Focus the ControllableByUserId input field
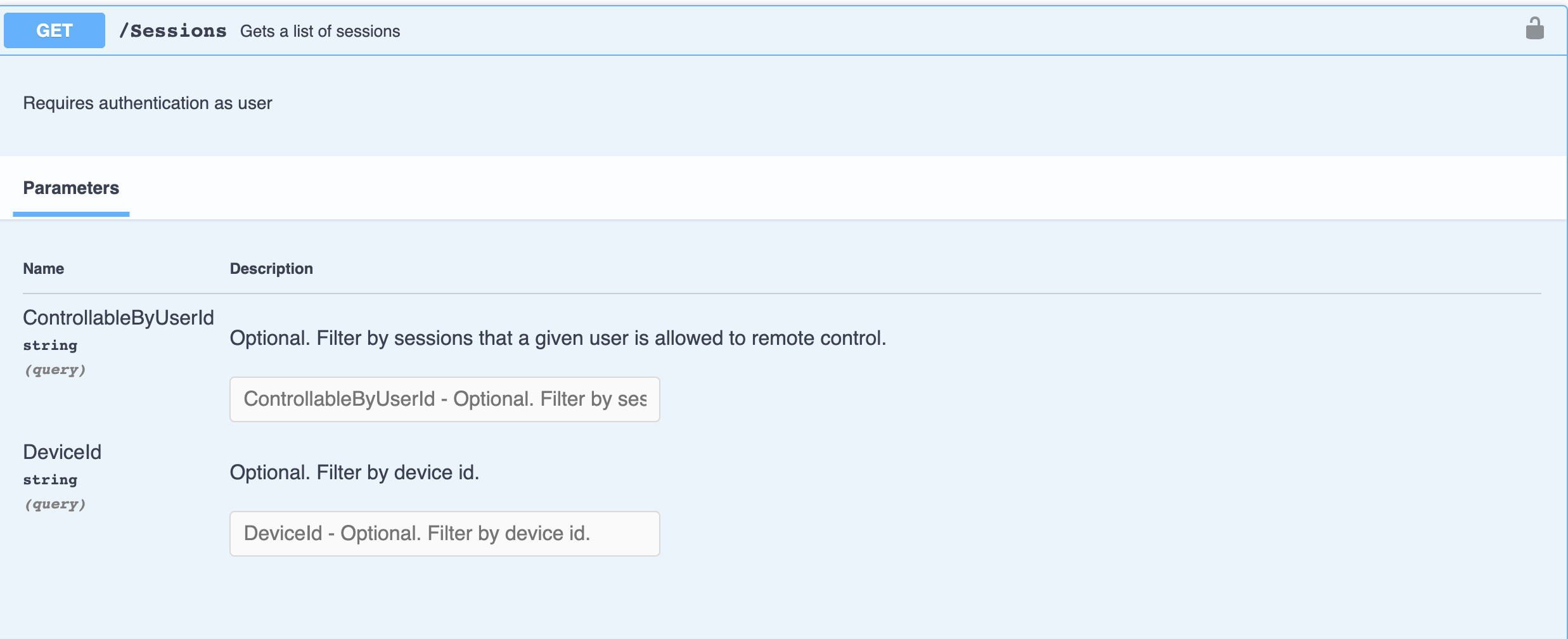The height and width of the screenshot is (639, 1568). tap(444, 399)
